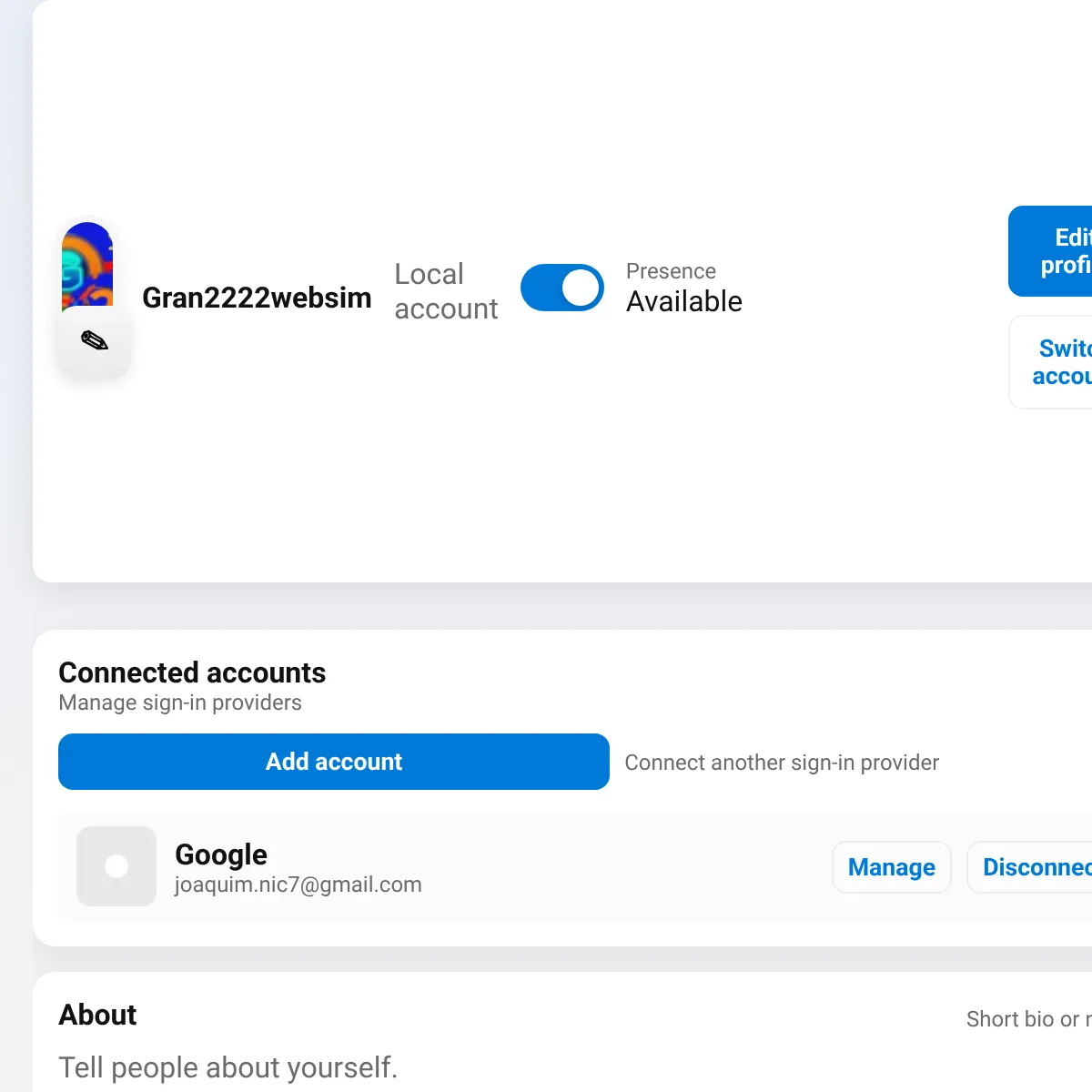Click the Manage sign-in providers subtitle
1092x1092 pixels.
coord(180,703)
